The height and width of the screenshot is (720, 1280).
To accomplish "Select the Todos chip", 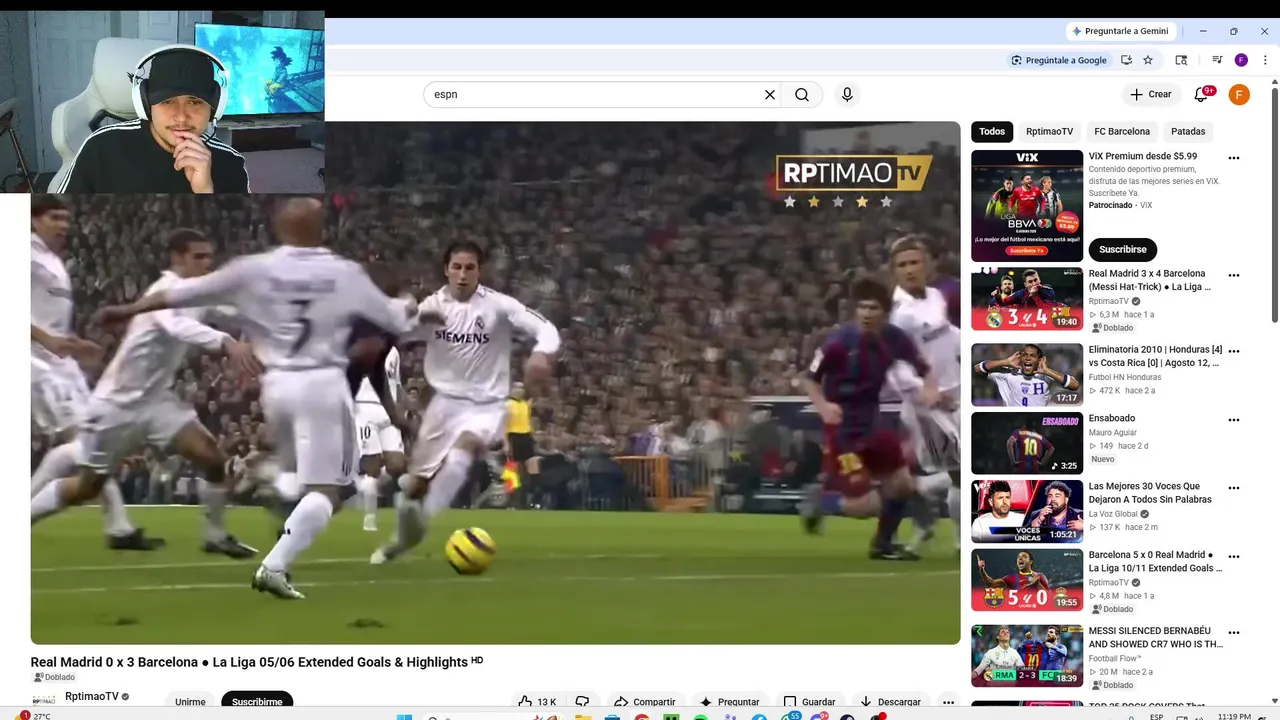I will pyautogui.click(x=992, y=132).
